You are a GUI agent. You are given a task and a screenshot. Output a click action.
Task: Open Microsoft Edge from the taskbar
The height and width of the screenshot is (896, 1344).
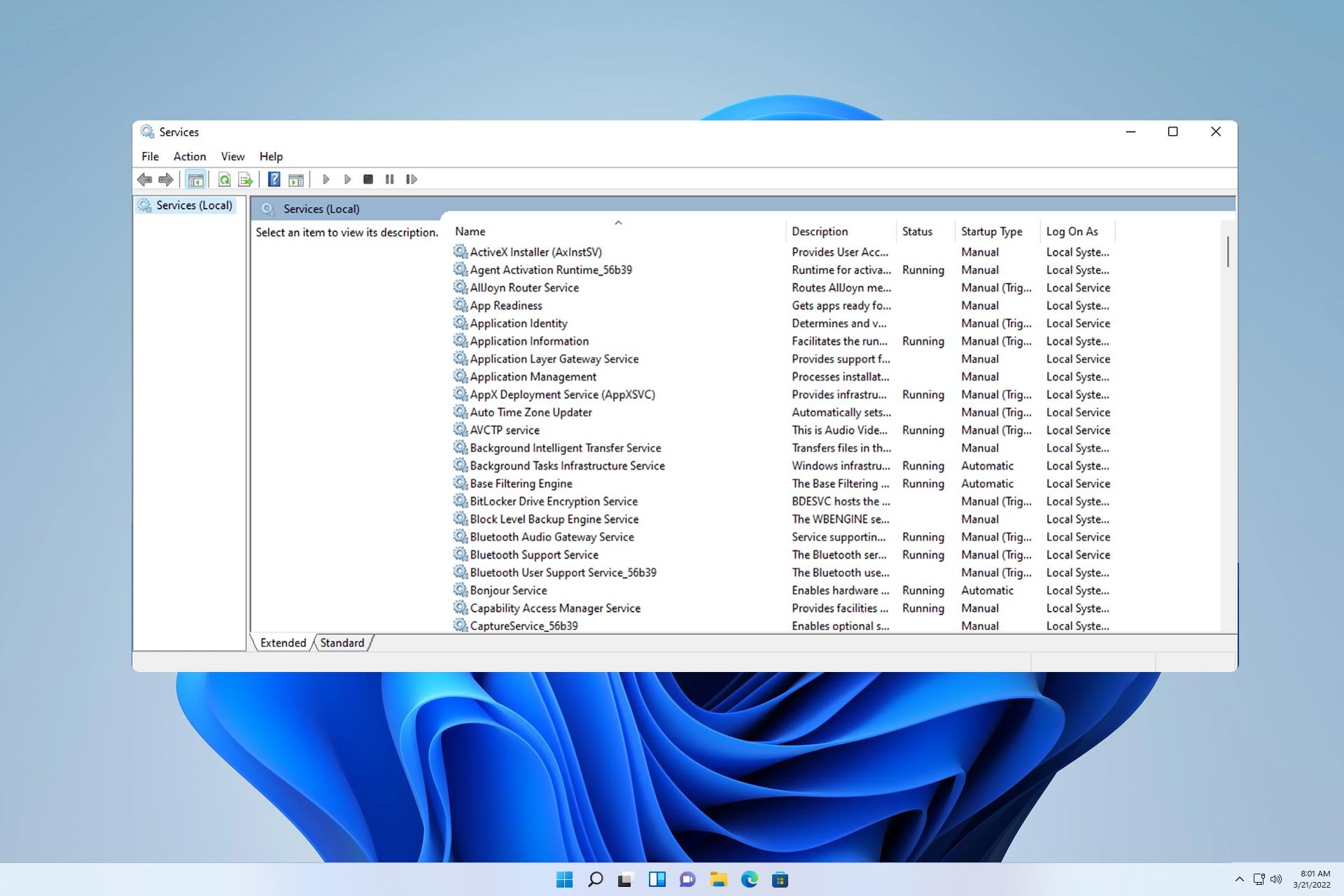tap(749, 880)
